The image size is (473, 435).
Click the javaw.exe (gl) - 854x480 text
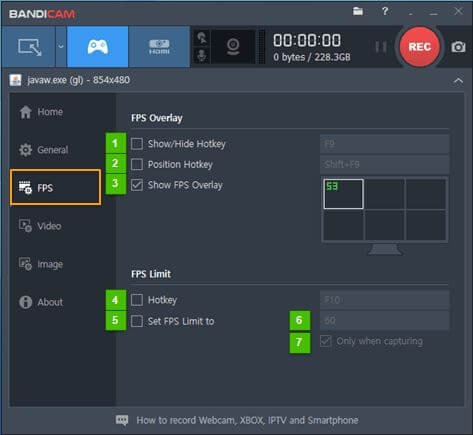point(79,80)
